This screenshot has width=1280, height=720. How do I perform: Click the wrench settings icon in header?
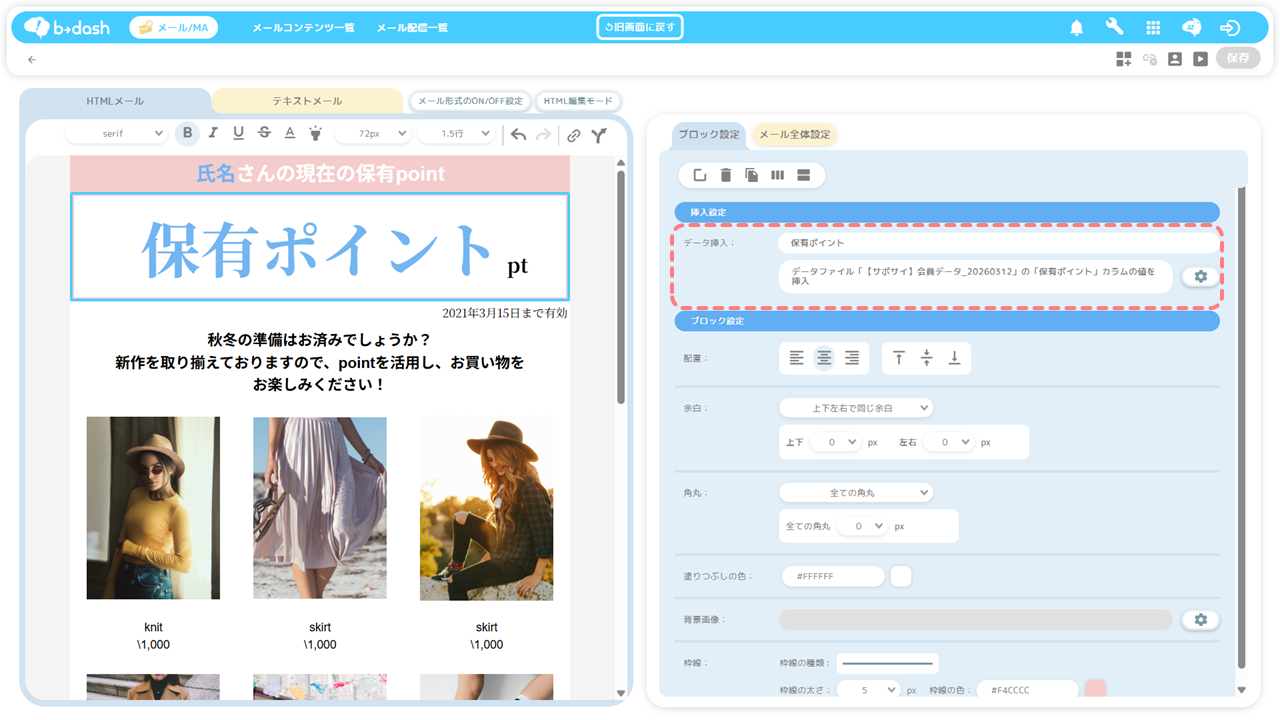1114,28
